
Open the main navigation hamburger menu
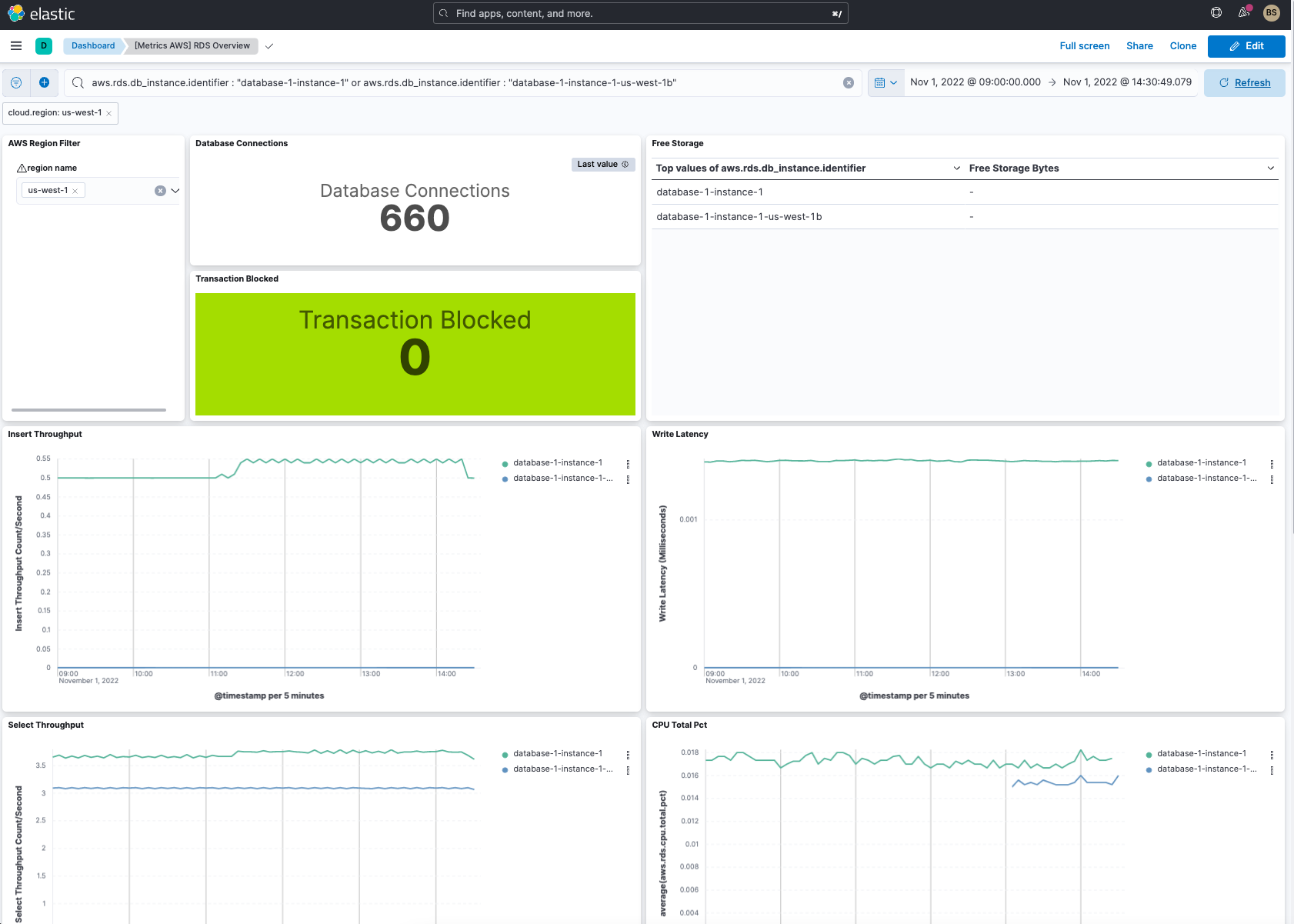[16, 46]
